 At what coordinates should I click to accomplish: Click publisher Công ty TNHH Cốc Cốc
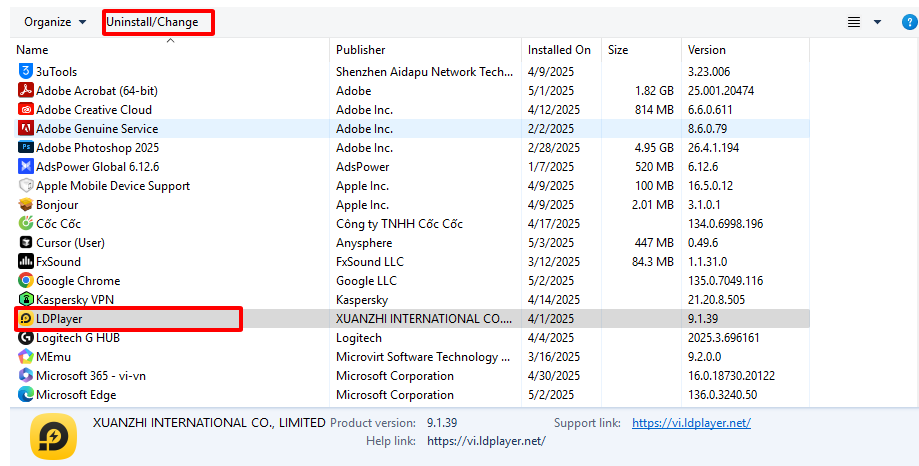click(399, 224)
